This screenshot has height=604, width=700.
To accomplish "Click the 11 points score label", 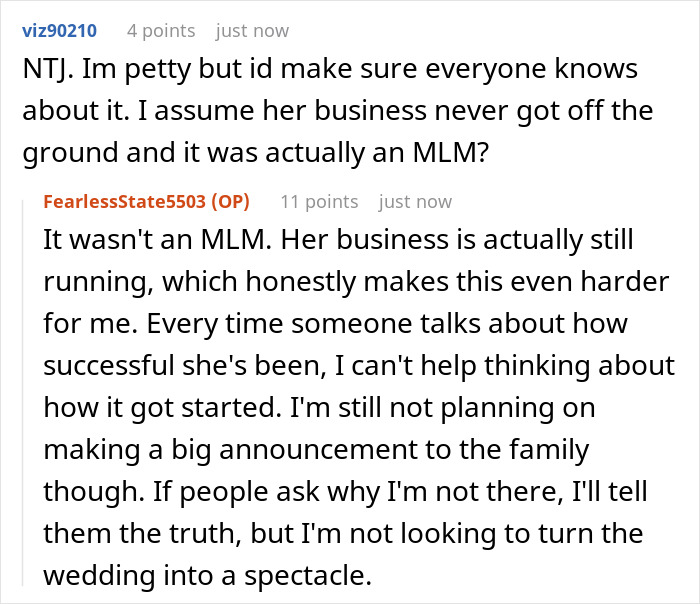I will [x=319, y=202].
